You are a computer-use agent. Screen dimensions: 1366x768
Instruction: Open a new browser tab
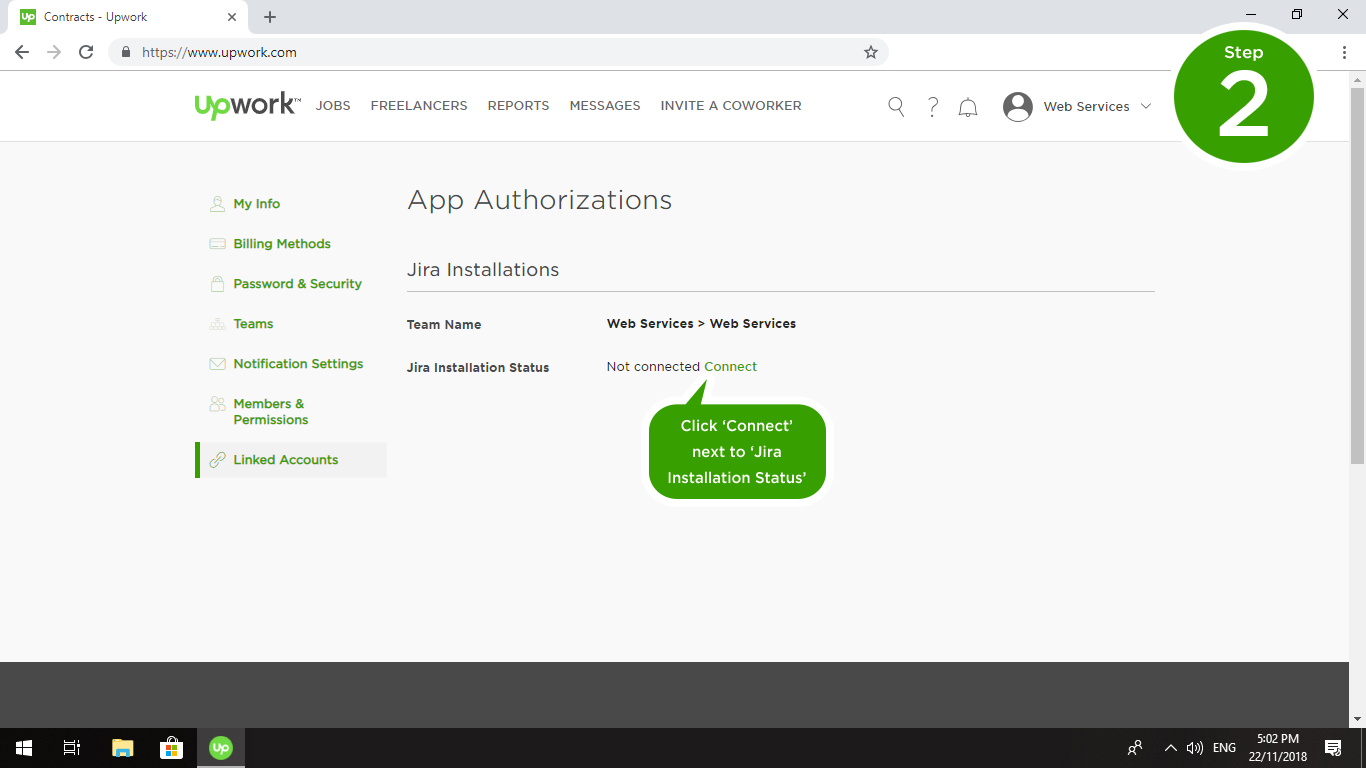270,17
